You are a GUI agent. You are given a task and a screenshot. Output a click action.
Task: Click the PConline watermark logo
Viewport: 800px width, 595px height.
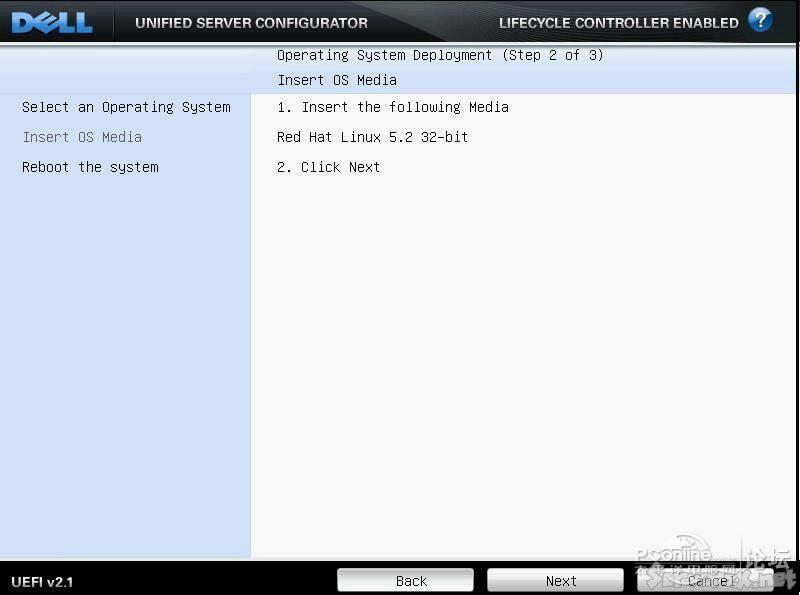675,555
